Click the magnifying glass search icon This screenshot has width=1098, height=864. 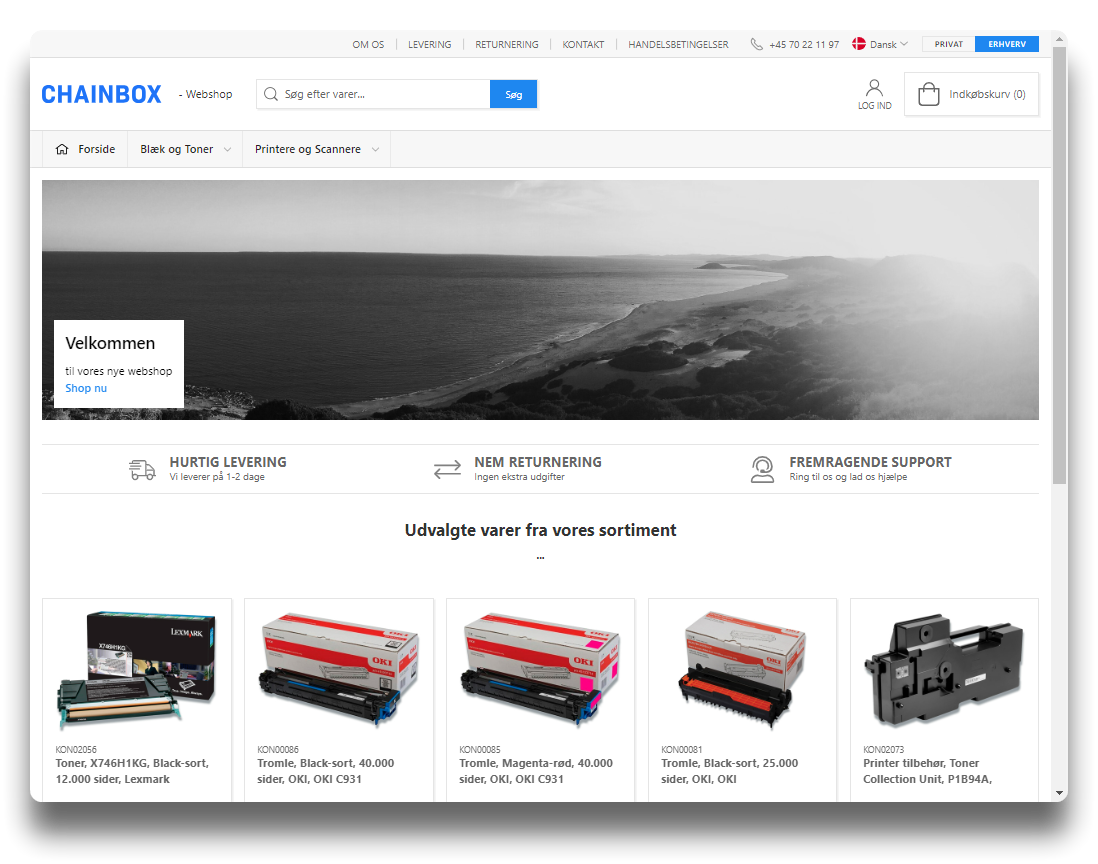(270, 94)
